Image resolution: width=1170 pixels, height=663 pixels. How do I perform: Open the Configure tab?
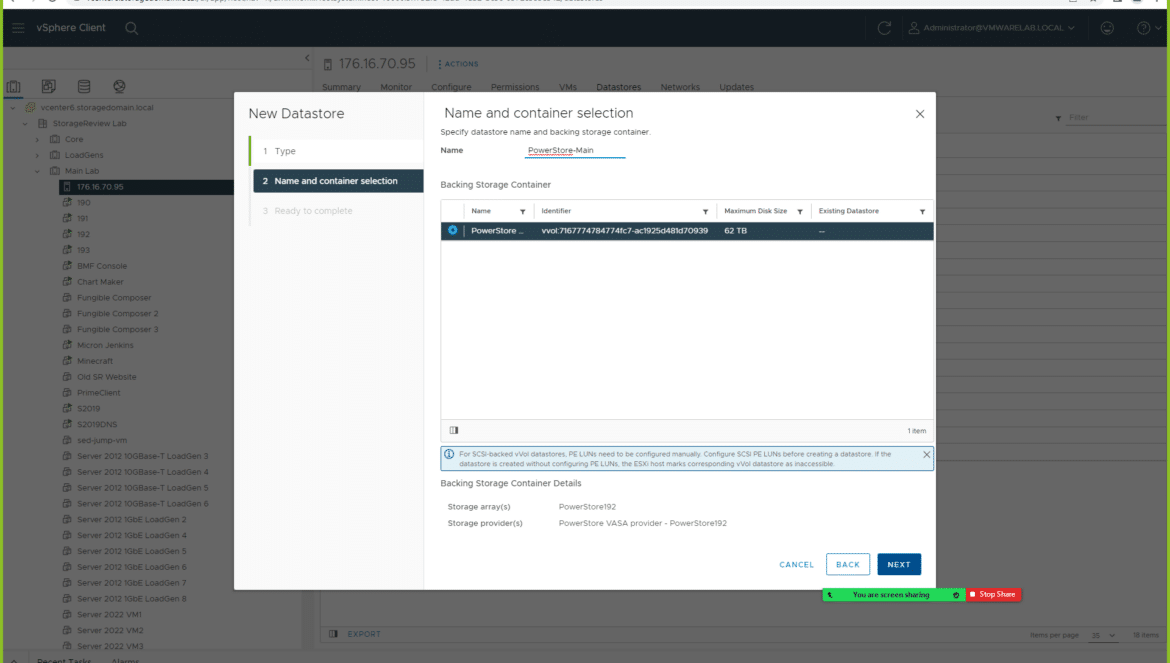[x=451, y=87]
